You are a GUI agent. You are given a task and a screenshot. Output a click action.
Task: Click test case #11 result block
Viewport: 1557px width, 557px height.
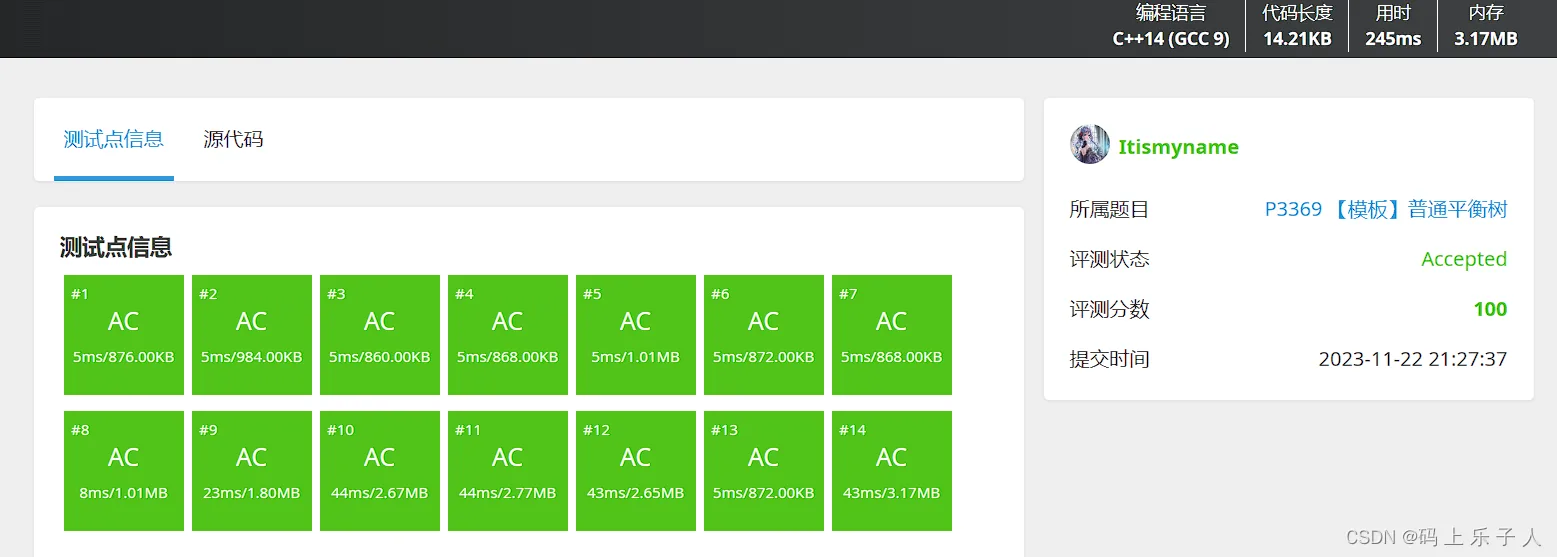(x=508, y=471)
